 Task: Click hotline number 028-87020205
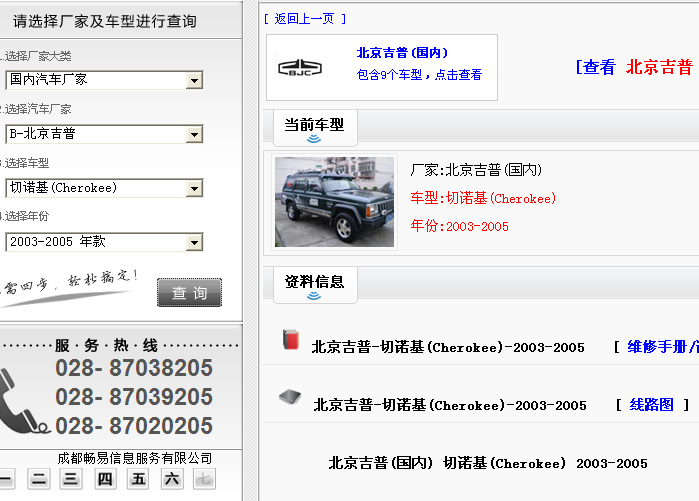(x=134, y=426)
